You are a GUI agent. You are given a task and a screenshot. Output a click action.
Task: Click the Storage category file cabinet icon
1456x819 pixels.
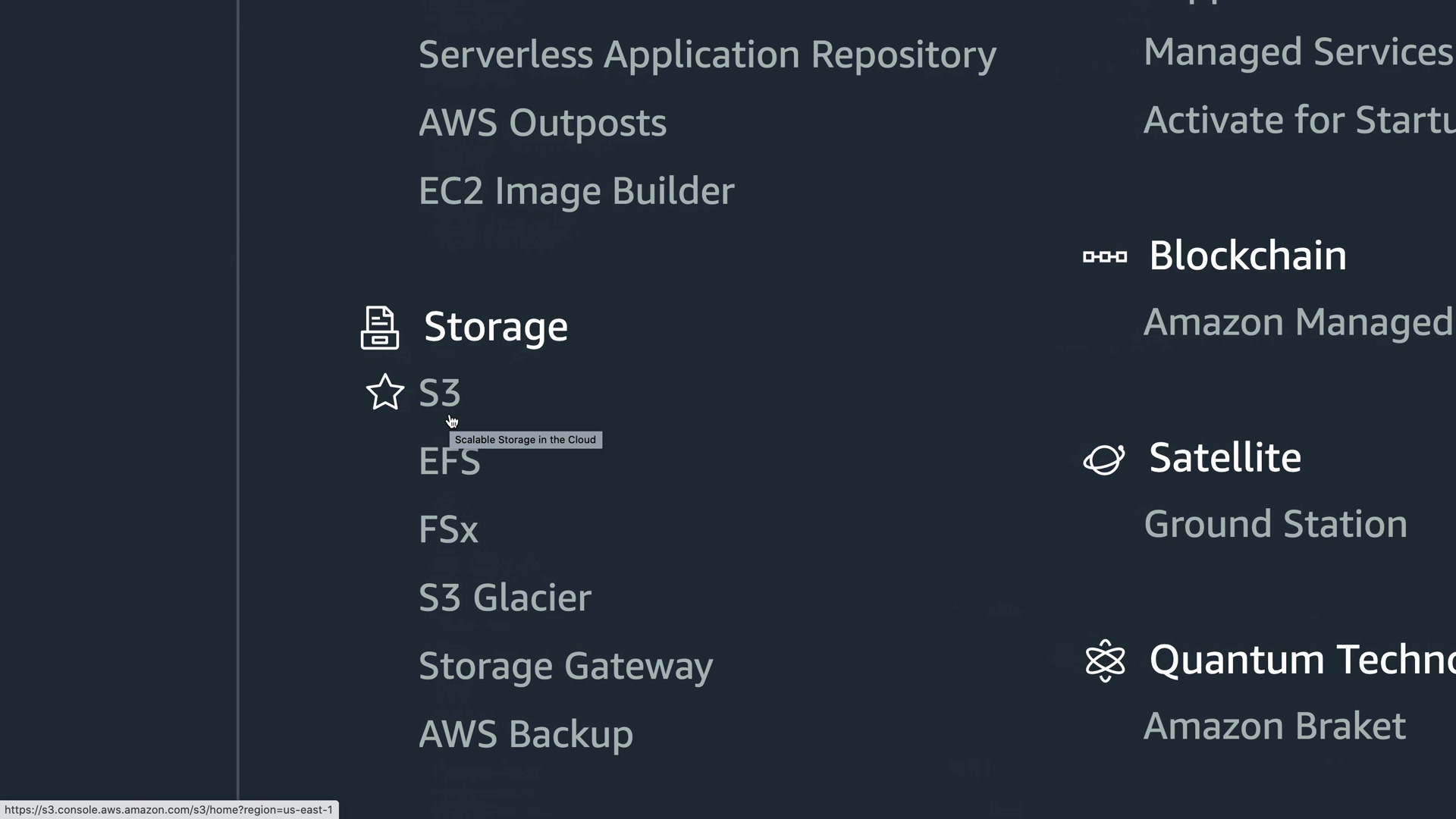click(x=379, y=328)
